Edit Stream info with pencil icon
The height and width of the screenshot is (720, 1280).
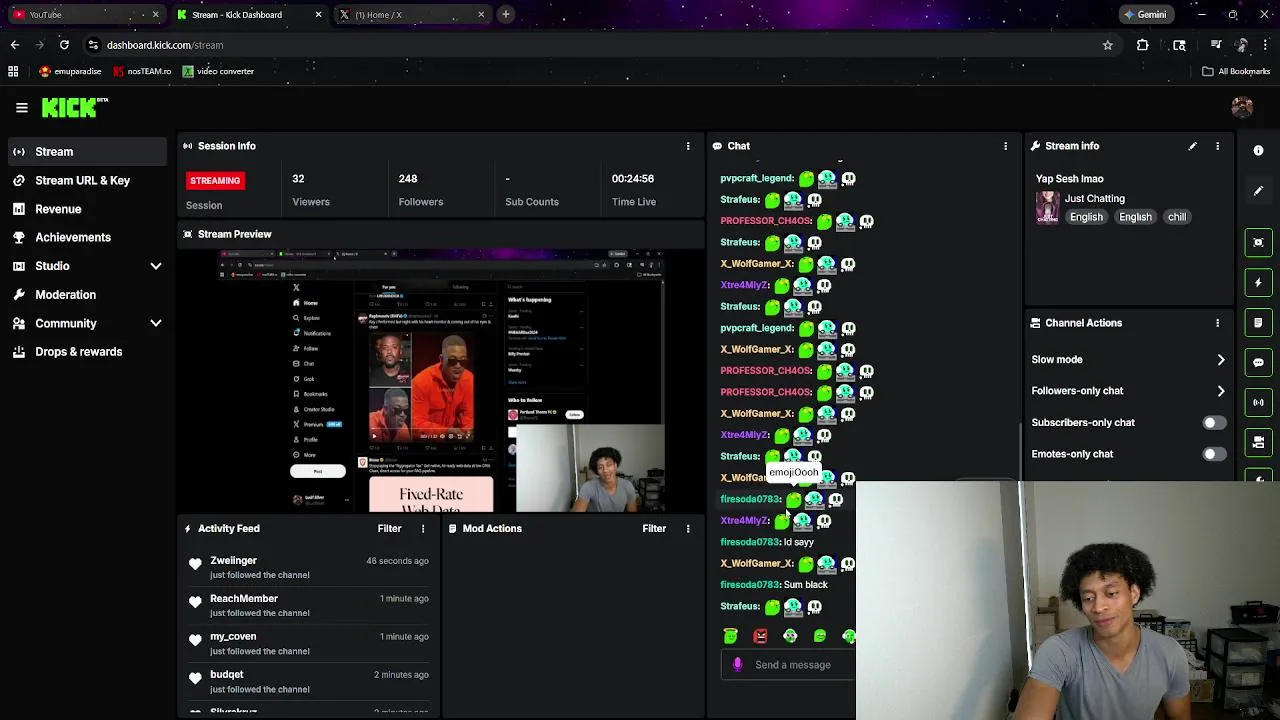pos(1192,146)
